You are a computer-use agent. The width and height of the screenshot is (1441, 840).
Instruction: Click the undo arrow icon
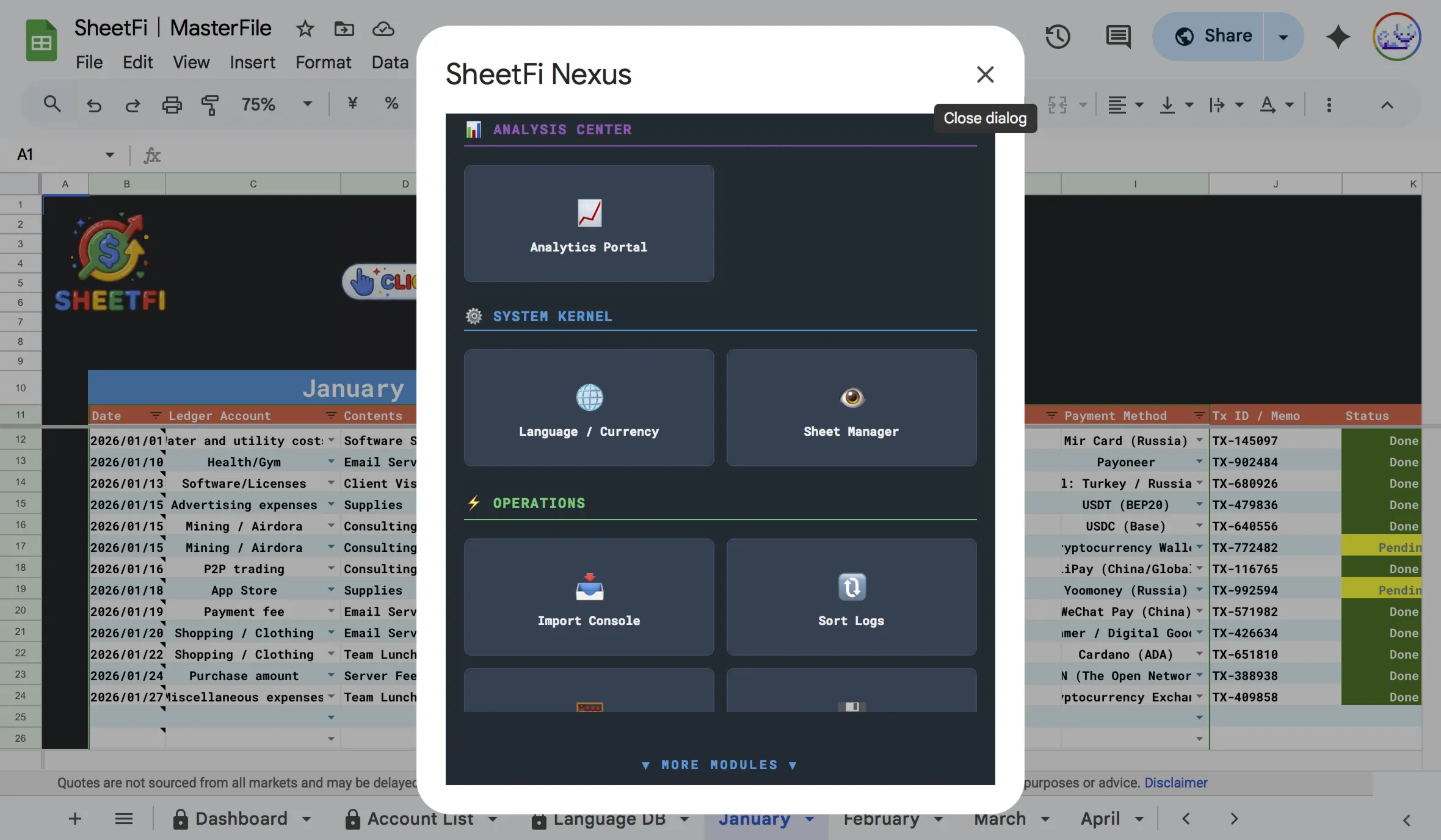(x=93, y=105)
